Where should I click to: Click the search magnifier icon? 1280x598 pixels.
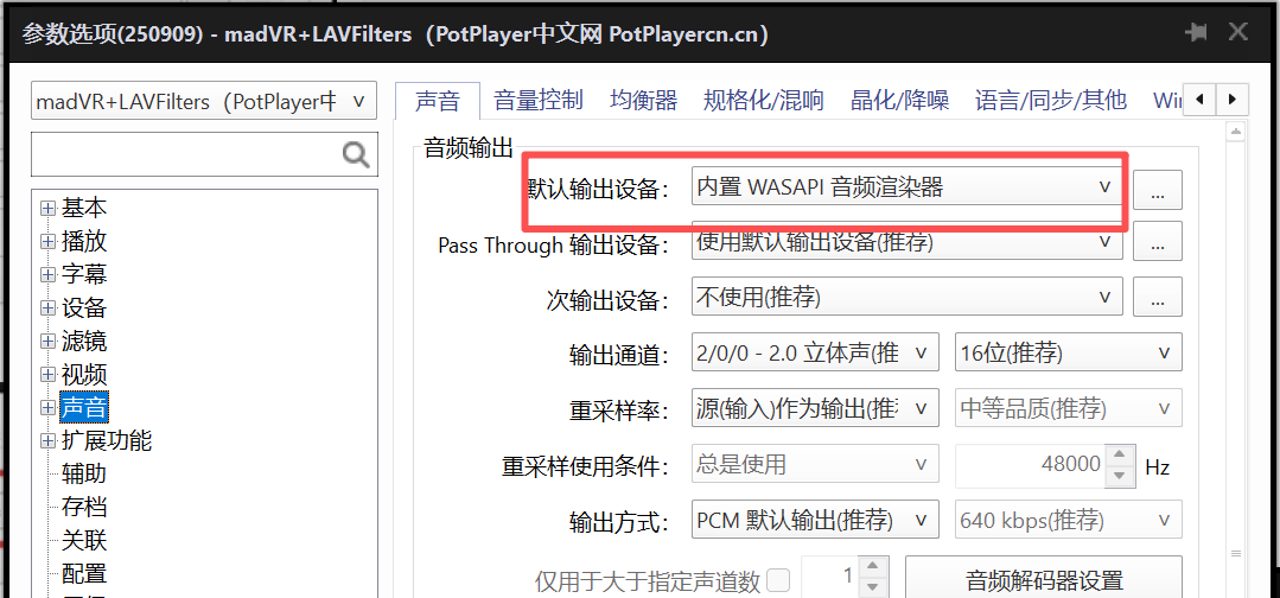[x=355, y=154]
